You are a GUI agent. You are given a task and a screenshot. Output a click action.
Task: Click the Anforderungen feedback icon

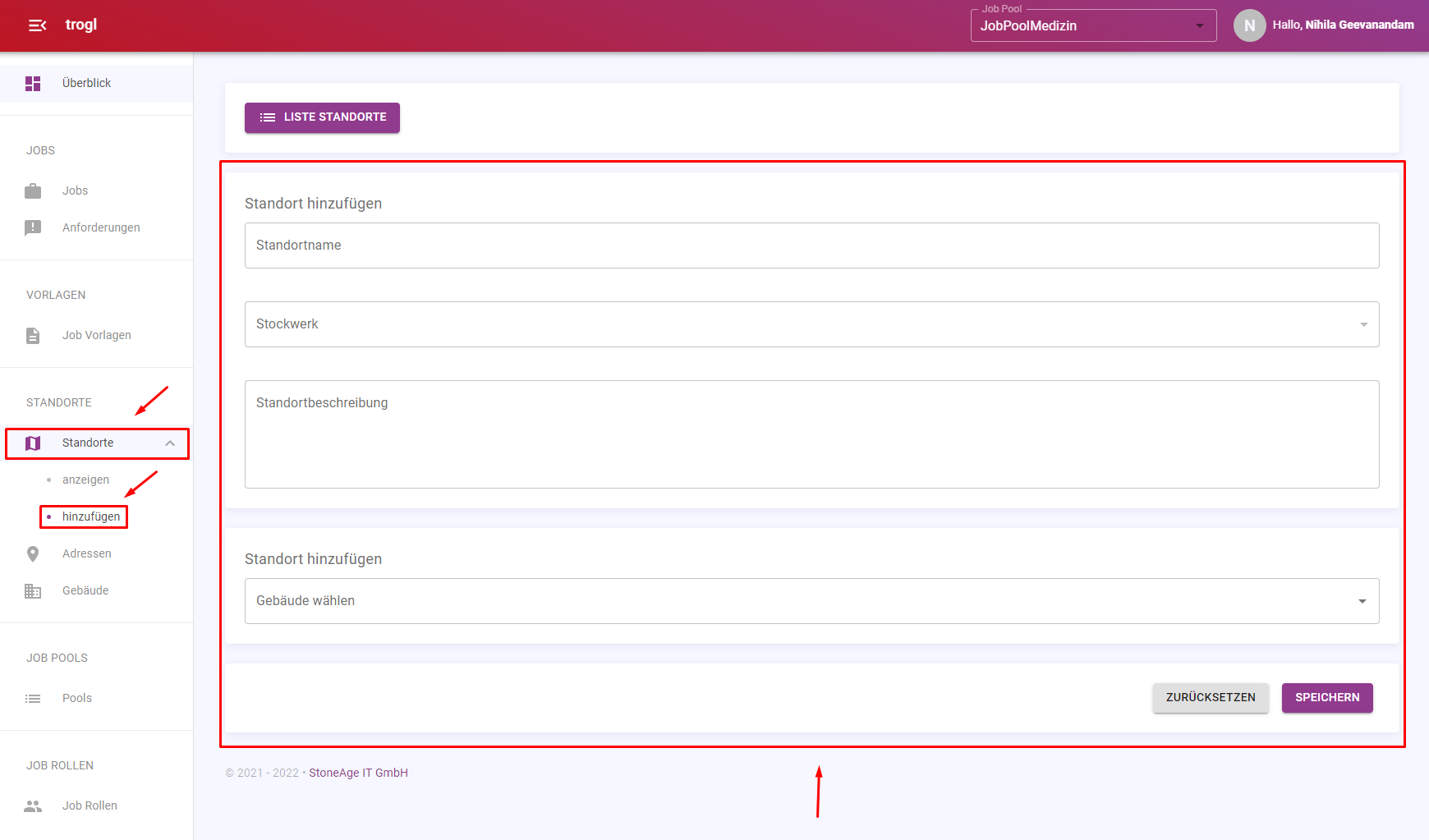coord(33,227)
